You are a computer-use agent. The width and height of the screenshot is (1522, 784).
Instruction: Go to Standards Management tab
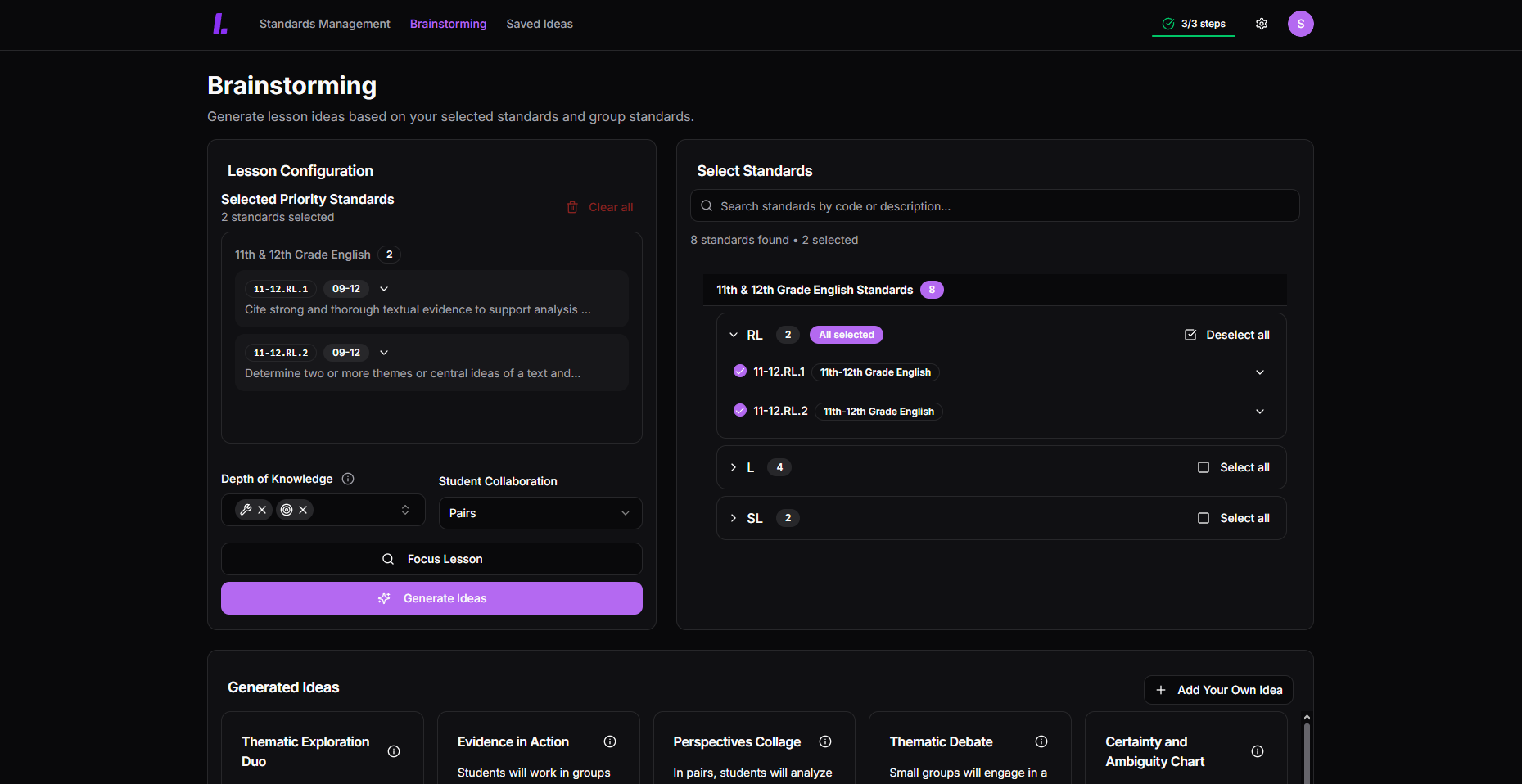click(324, 24)
